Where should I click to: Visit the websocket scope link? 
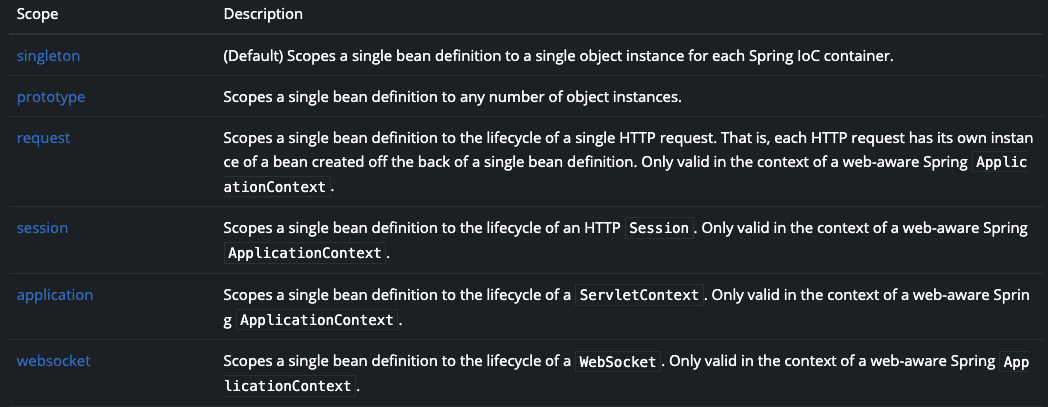53,361
